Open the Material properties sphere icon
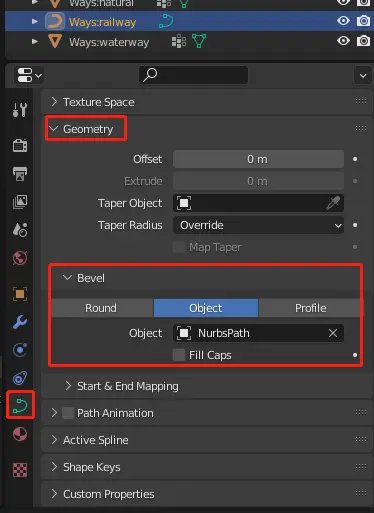The height and width of the screenshot is (513, 374). [x=20, y=434]
